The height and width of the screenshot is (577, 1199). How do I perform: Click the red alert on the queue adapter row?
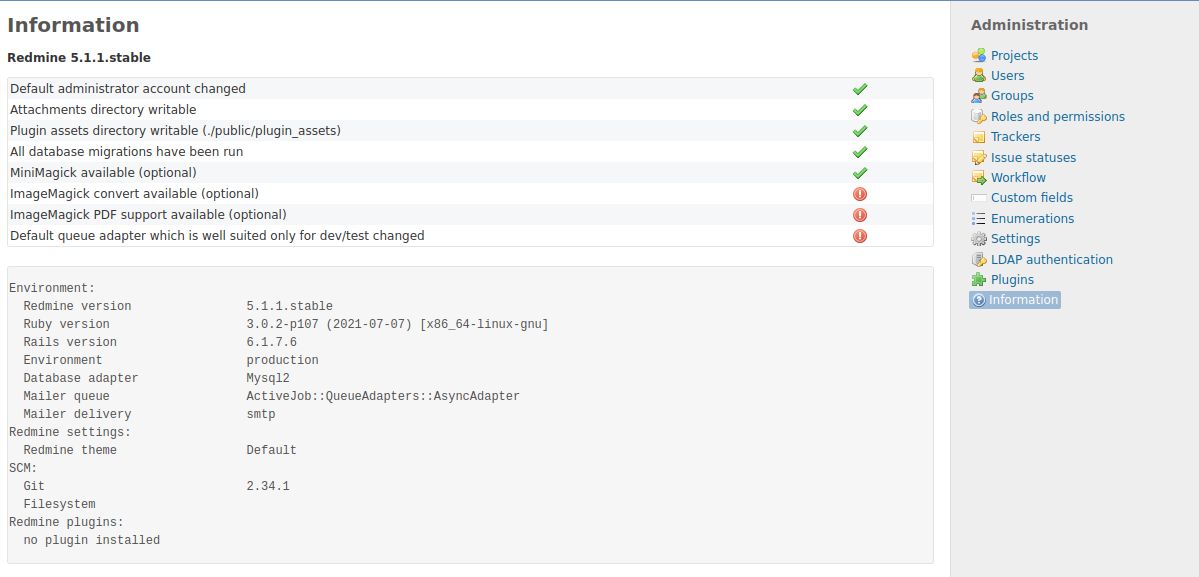pos(860,236)
